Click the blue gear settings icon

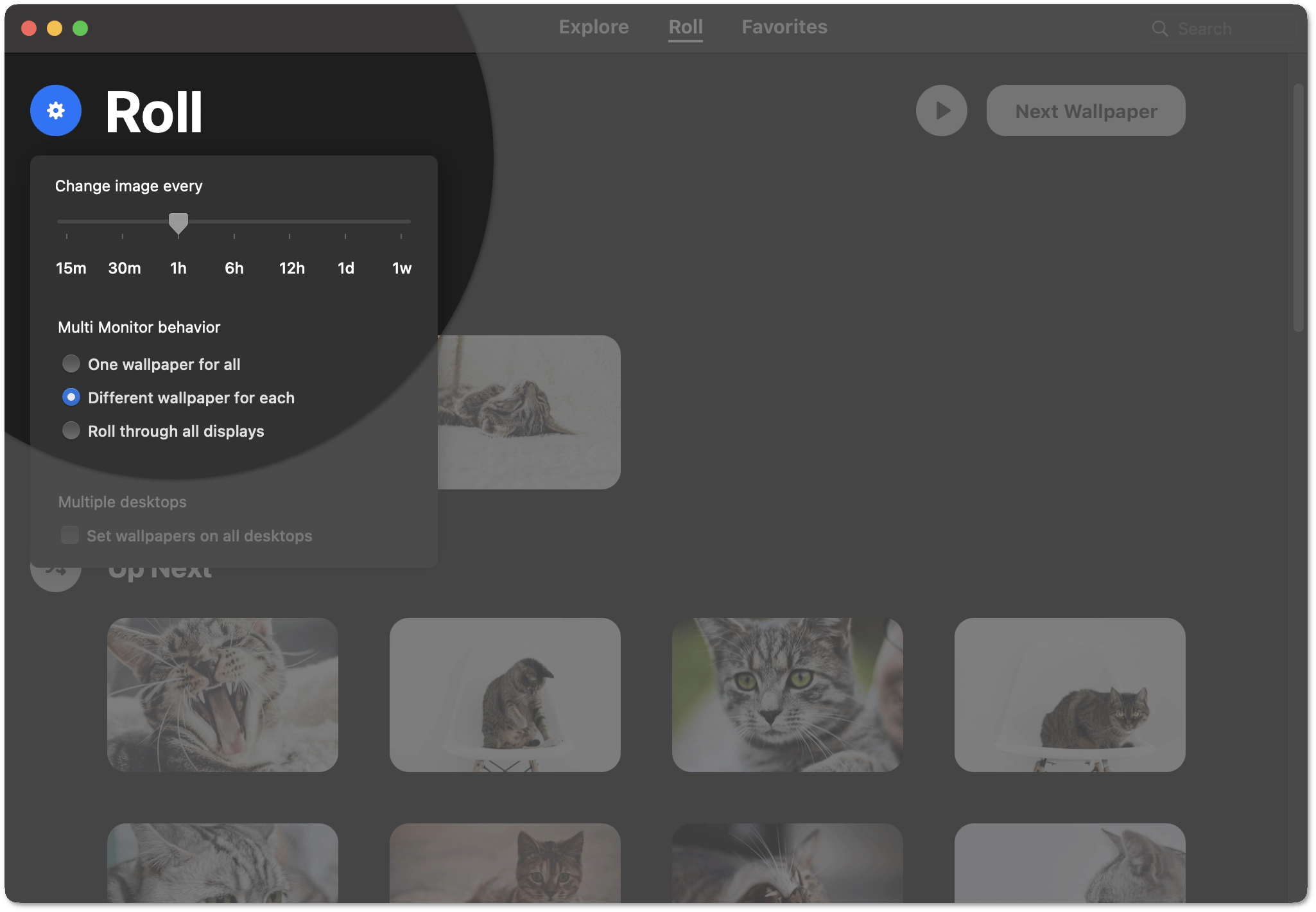tap(56, 110)
